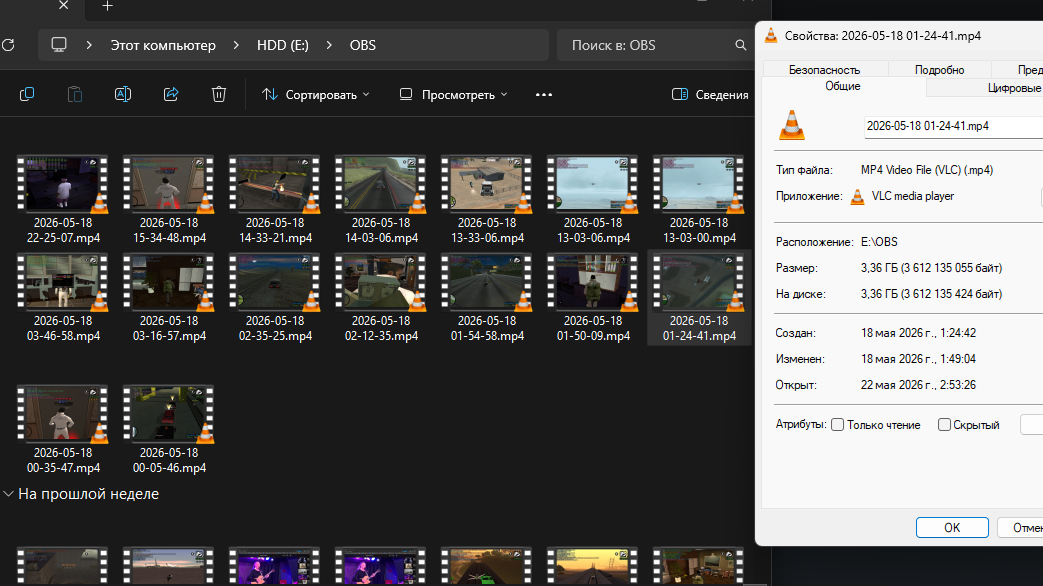Open the three-dots More options menu
This screenshot has height=586, width=1043.
[544, 94]
